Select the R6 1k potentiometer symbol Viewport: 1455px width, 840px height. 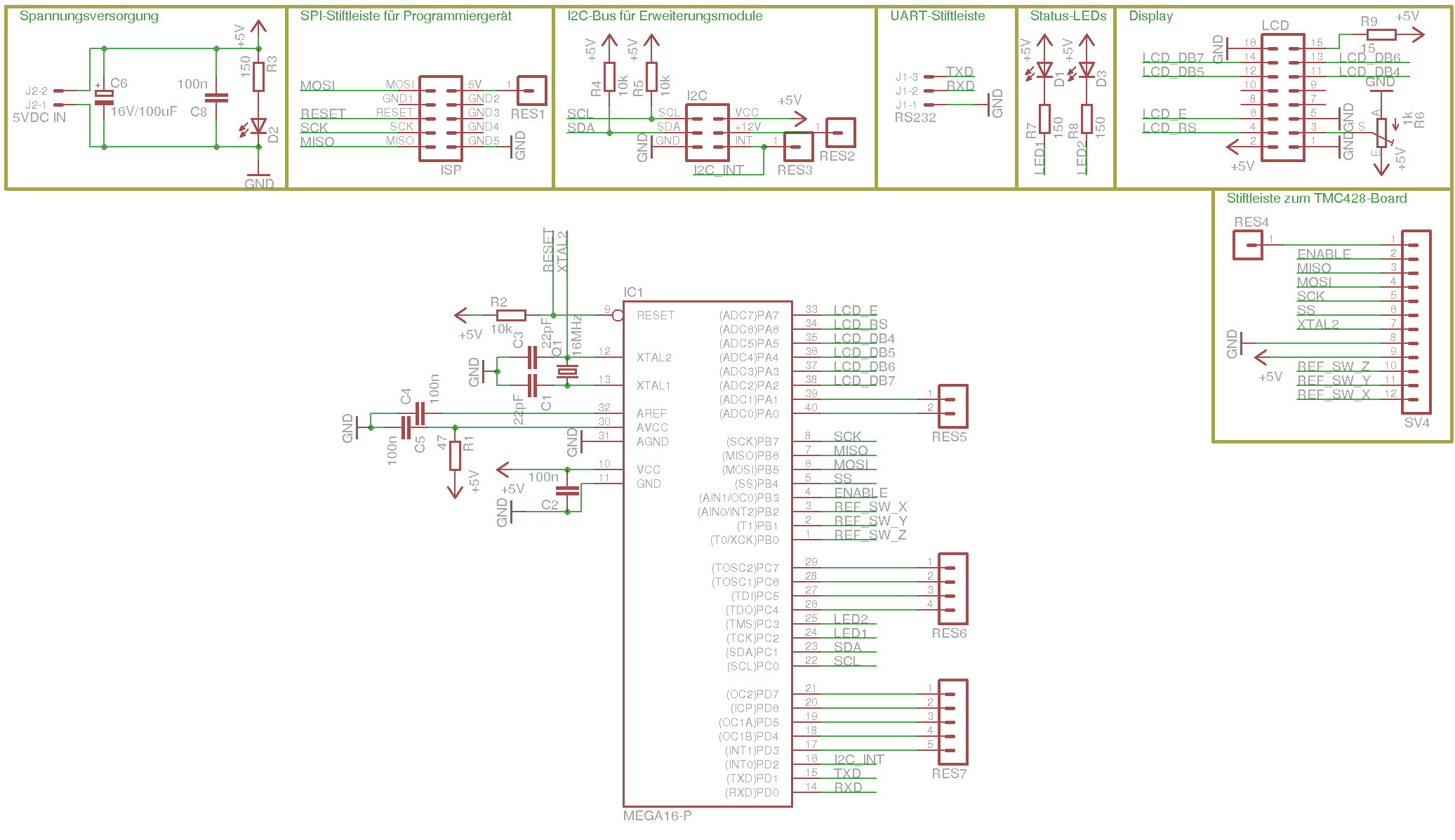1381,133
